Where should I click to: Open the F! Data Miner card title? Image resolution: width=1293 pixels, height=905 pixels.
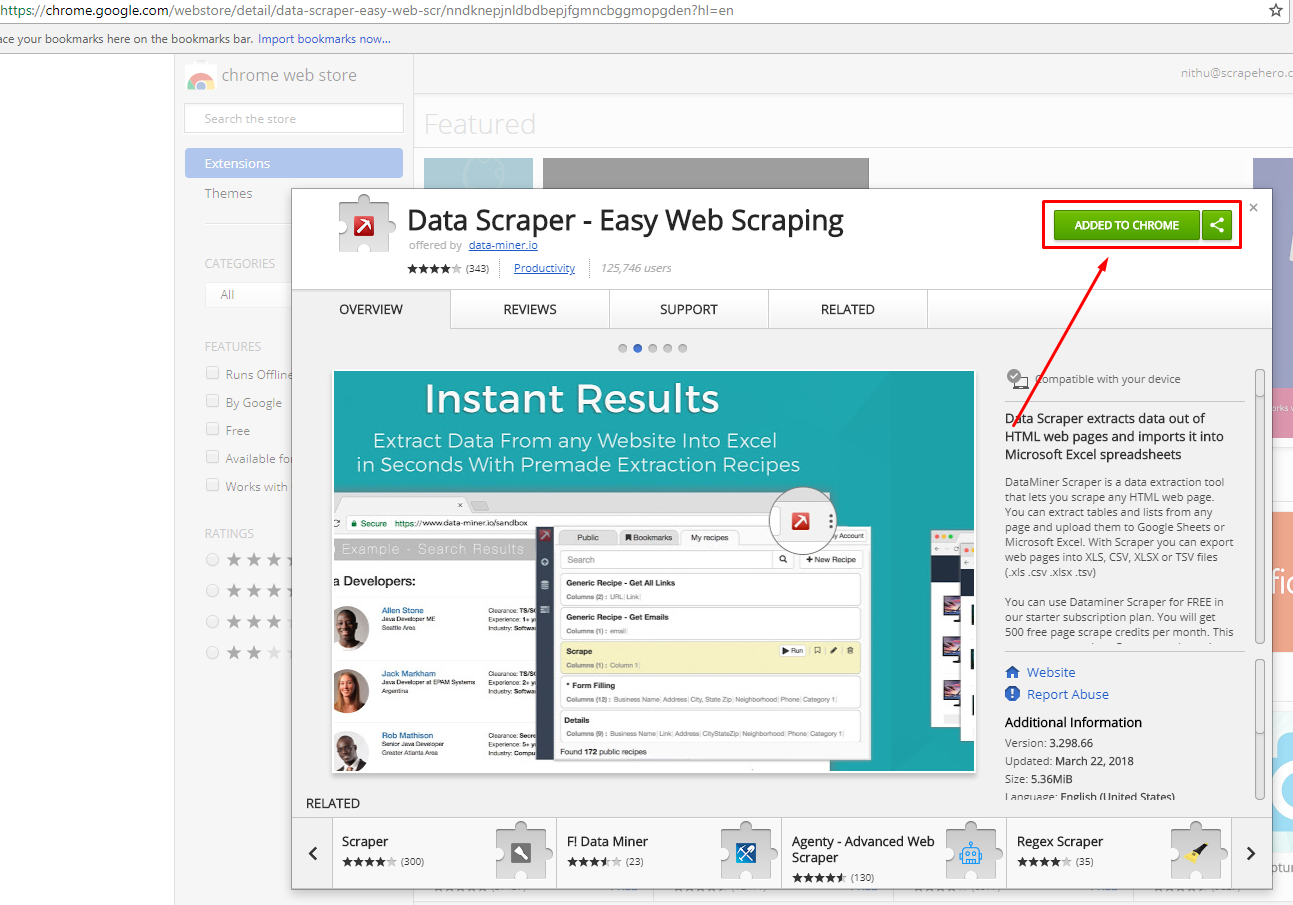click(607, 841)
